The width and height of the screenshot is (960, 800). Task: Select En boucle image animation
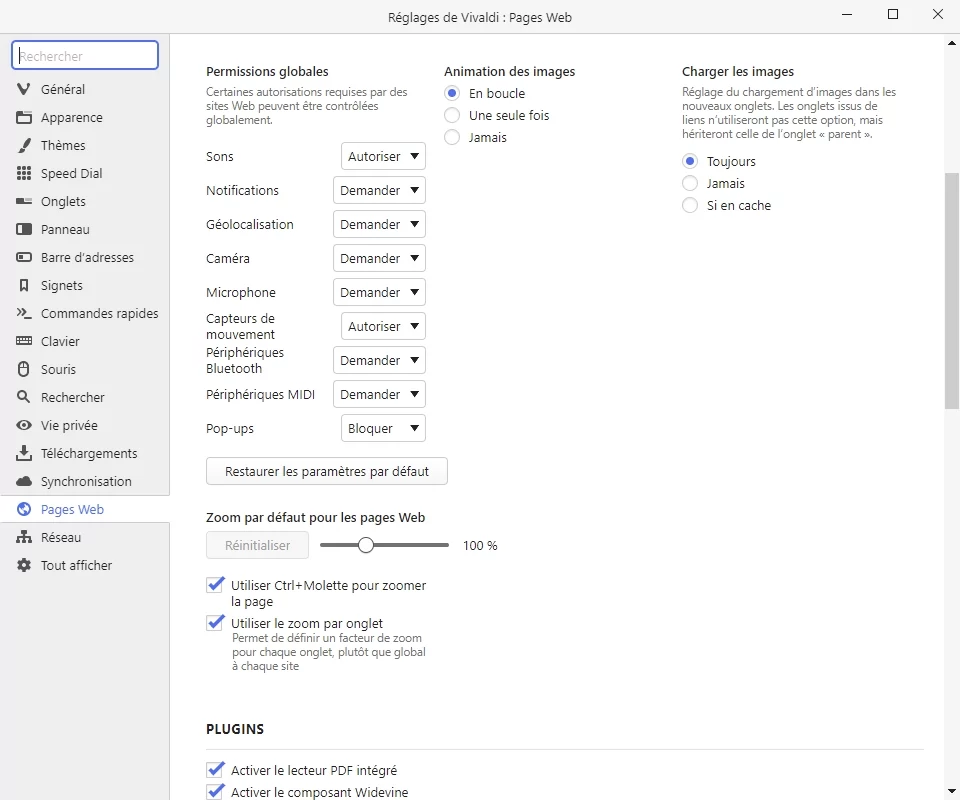pos(452,94)
